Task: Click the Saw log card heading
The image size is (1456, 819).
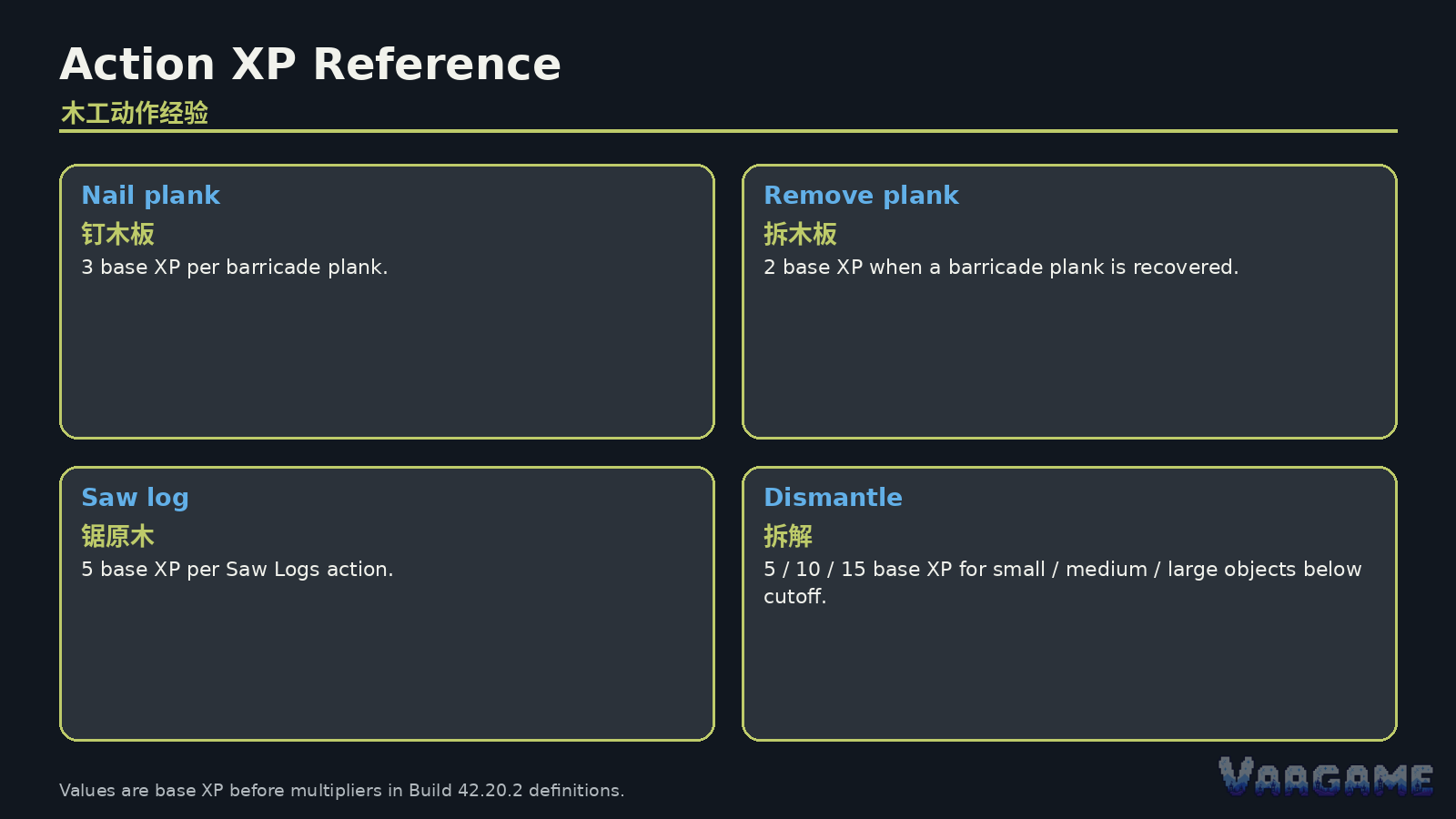Action: click(135, 498)
